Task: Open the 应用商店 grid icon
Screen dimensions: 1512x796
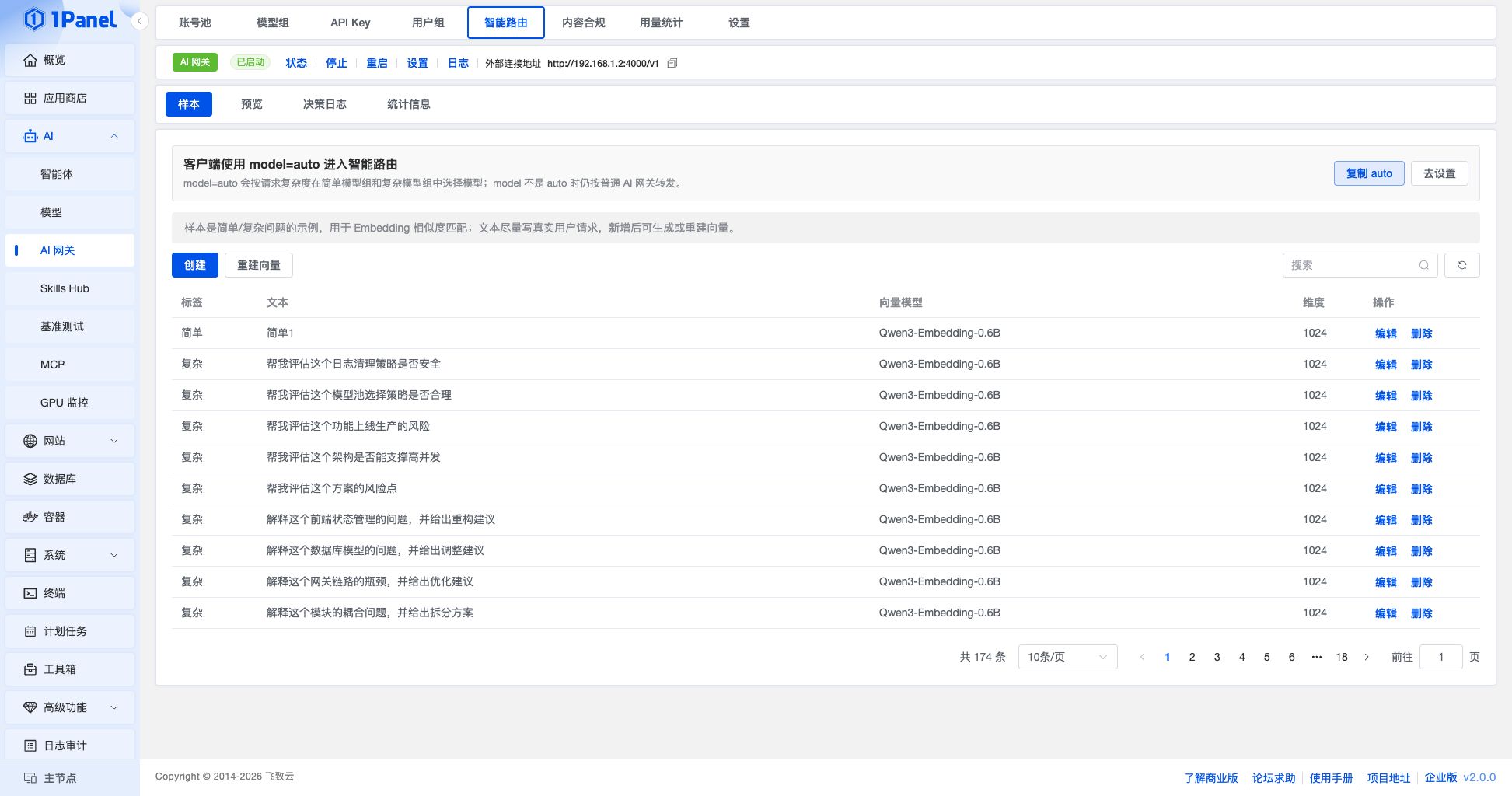Action: click(30, 98)
